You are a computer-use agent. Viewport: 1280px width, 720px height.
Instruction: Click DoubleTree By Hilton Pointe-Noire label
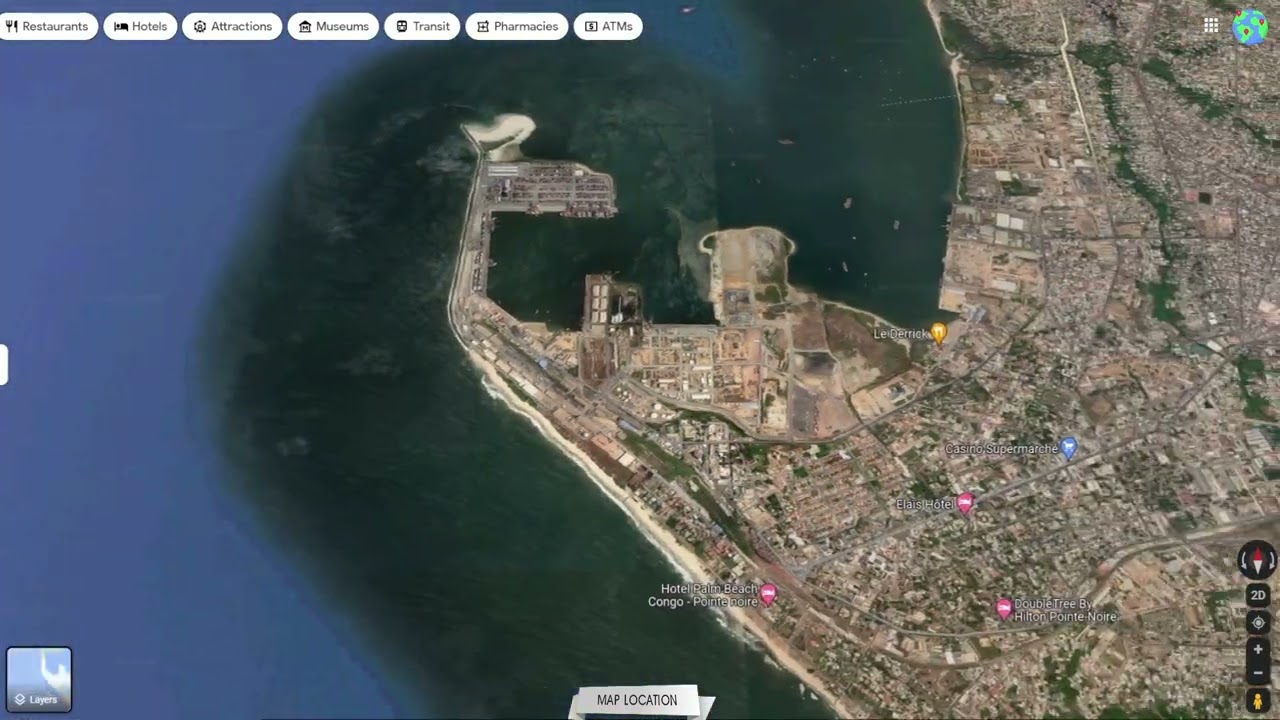[1065, 610]
